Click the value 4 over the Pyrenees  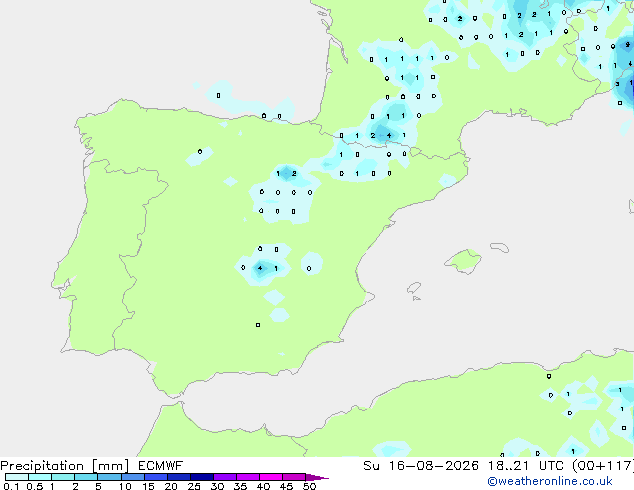pyautogui.click(x=389, y=135)
